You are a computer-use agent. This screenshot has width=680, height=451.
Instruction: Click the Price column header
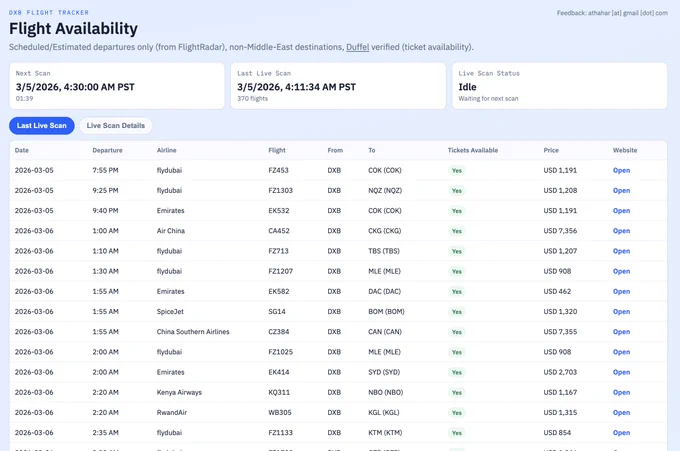[x=551, y=150]
